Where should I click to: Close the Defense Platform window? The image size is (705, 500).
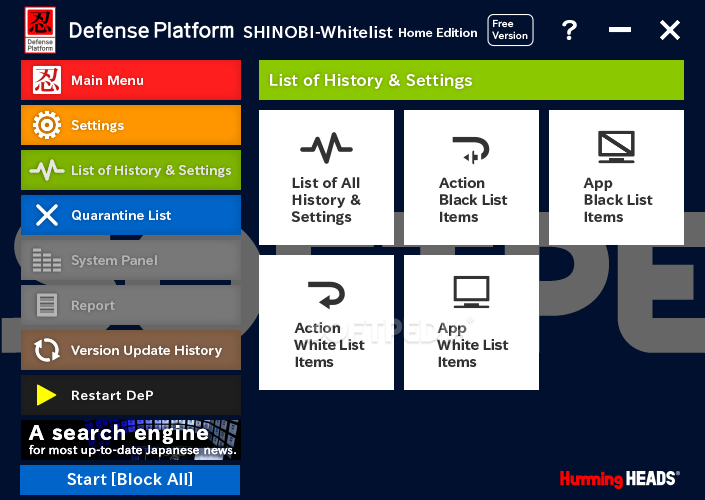point(670,30)
